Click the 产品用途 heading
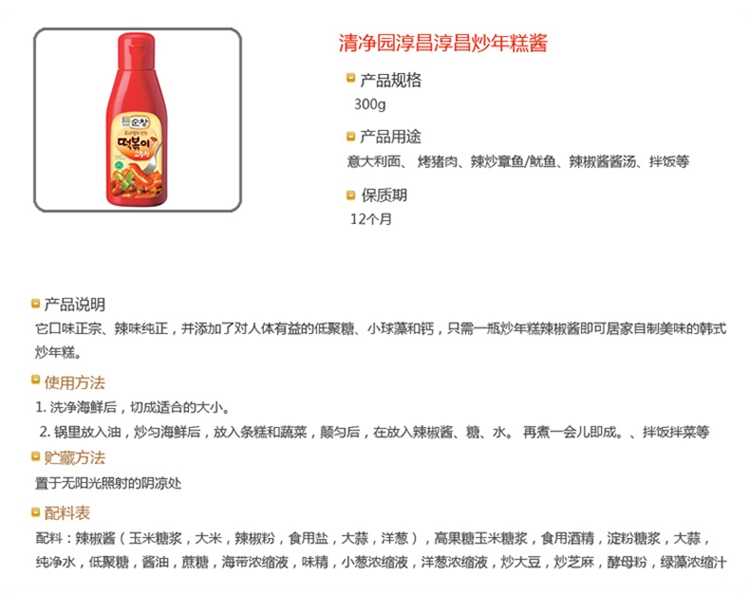 tap(390, 137)
